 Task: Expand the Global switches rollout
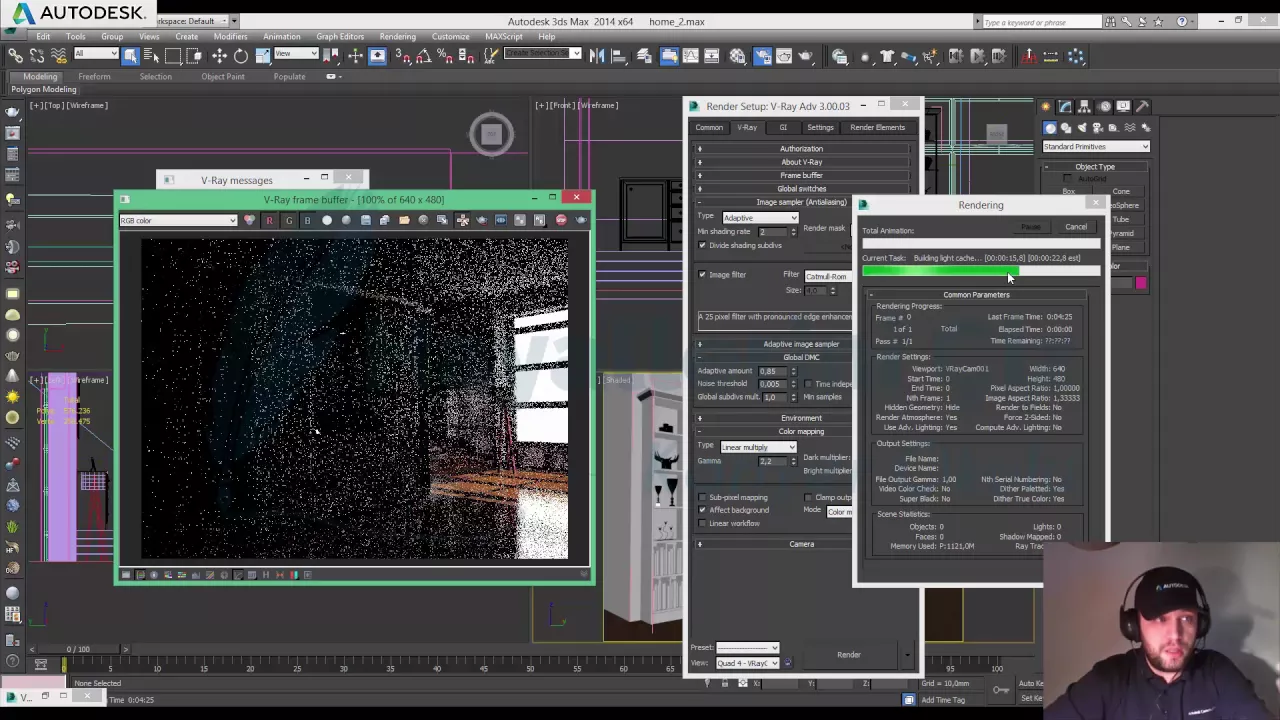[x=801, y=189]
